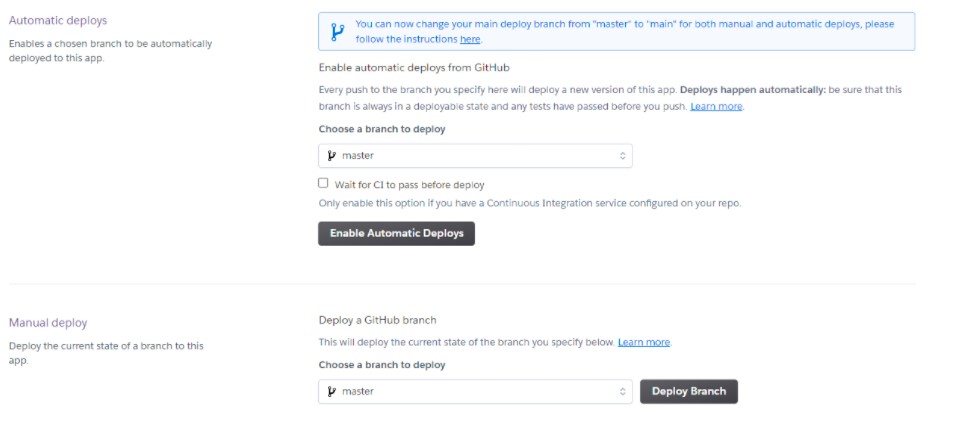Click the up-down arrows of the manual deploy branch selector
Image resolution: width=958 pixels, height=437 pixels.
click(622, 391)
